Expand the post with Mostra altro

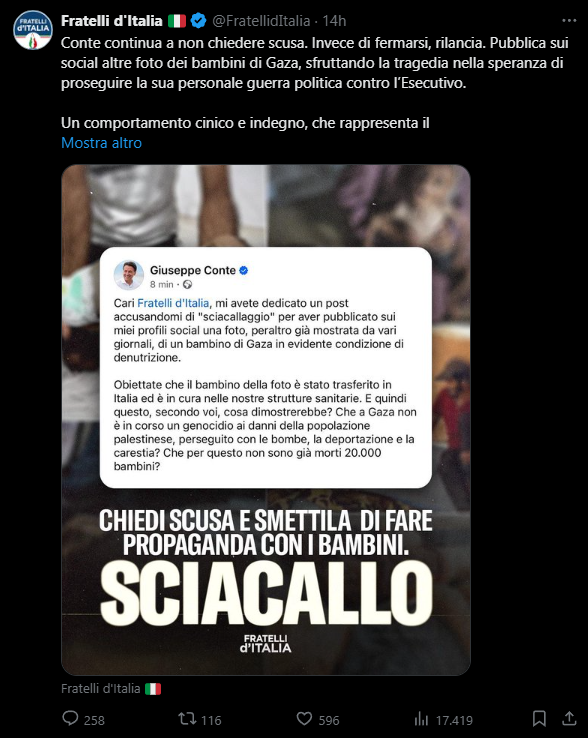(x=101, y=143)
